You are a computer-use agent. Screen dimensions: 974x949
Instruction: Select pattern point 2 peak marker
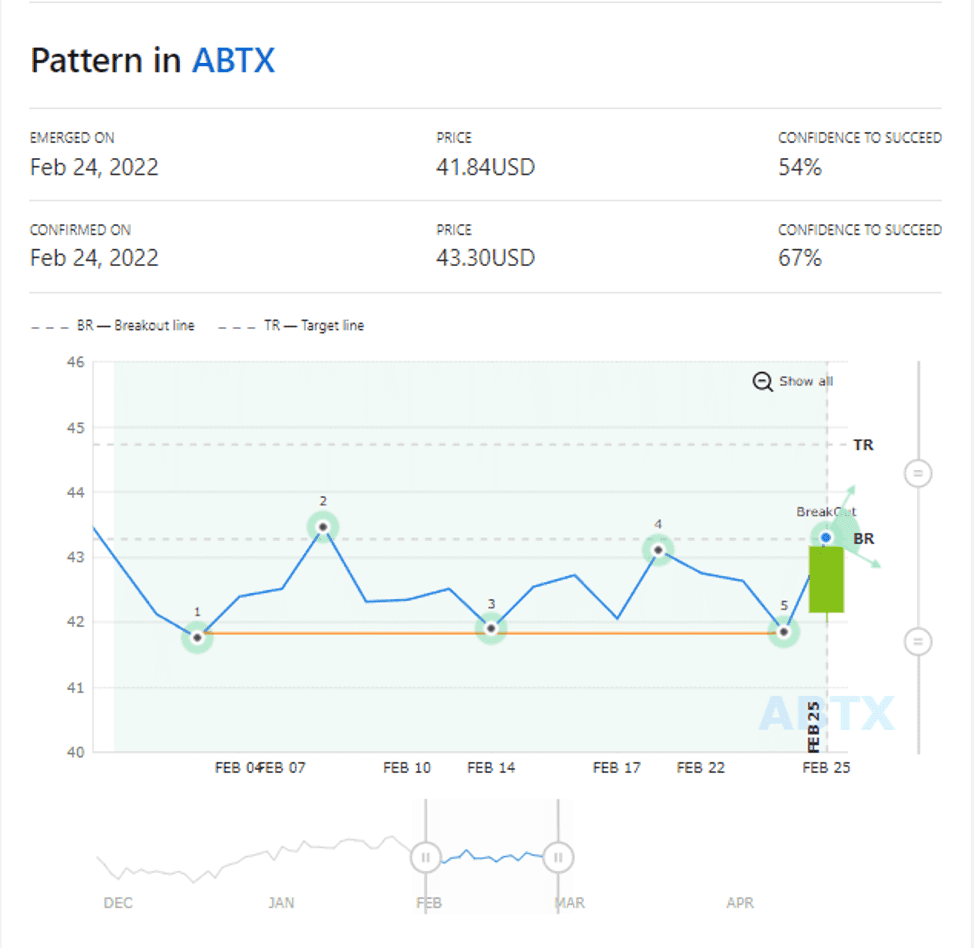[323, 526]
